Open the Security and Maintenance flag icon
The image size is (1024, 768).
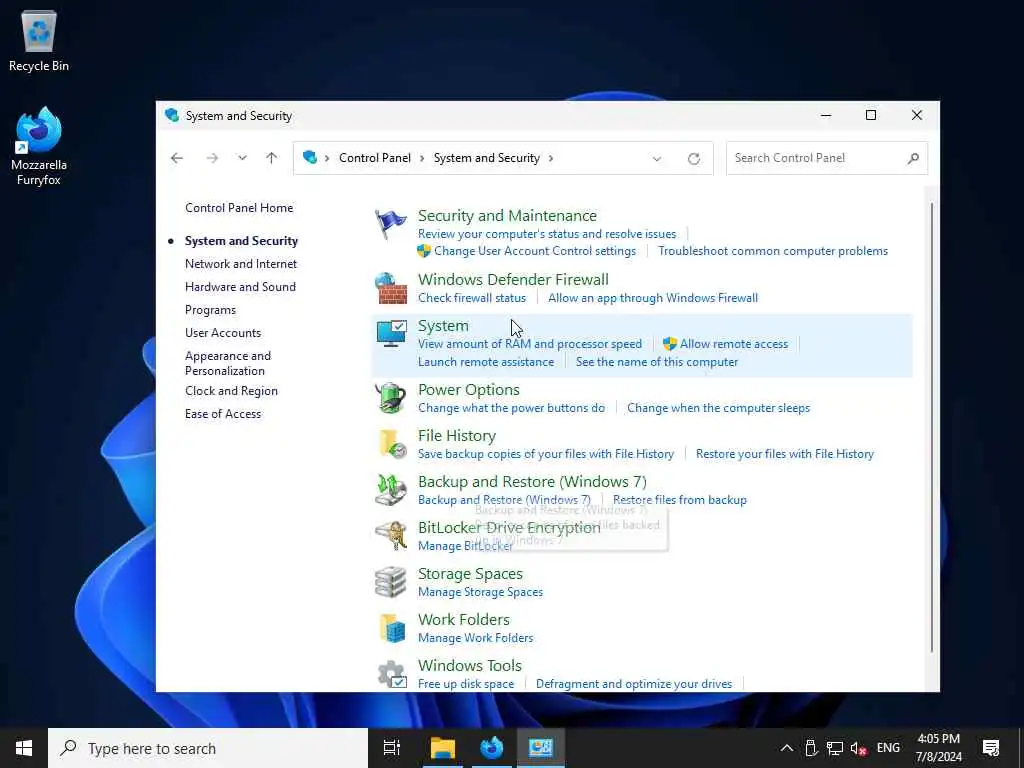pyautogui.click(x=391, y=225)
